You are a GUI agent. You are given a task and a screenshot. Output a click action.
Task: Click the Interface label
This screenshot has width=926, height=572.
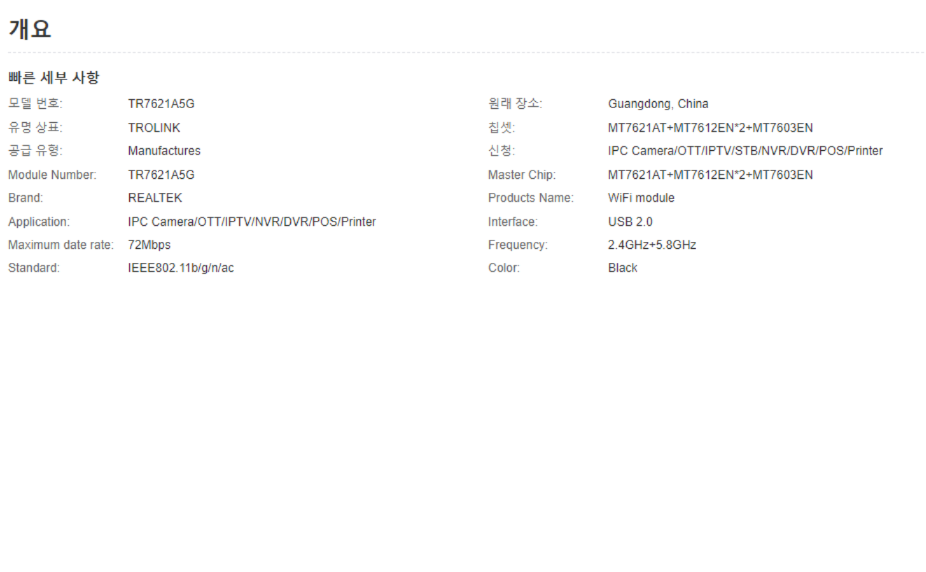[x=513, y=223]
